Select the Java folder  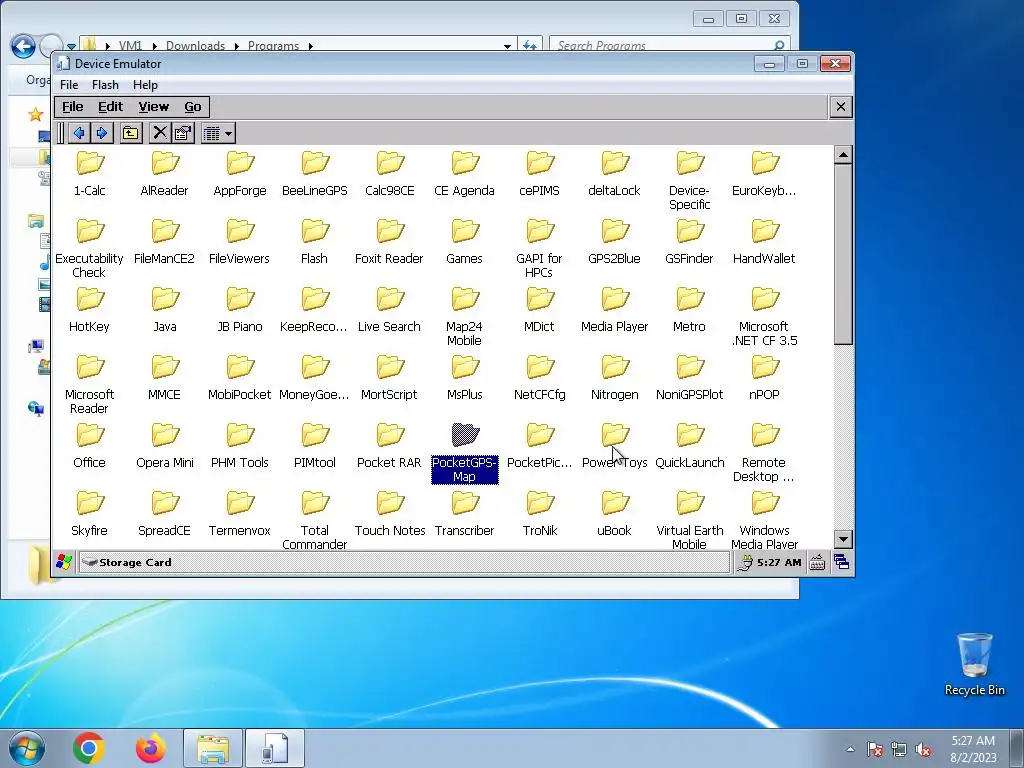(165, 309)
